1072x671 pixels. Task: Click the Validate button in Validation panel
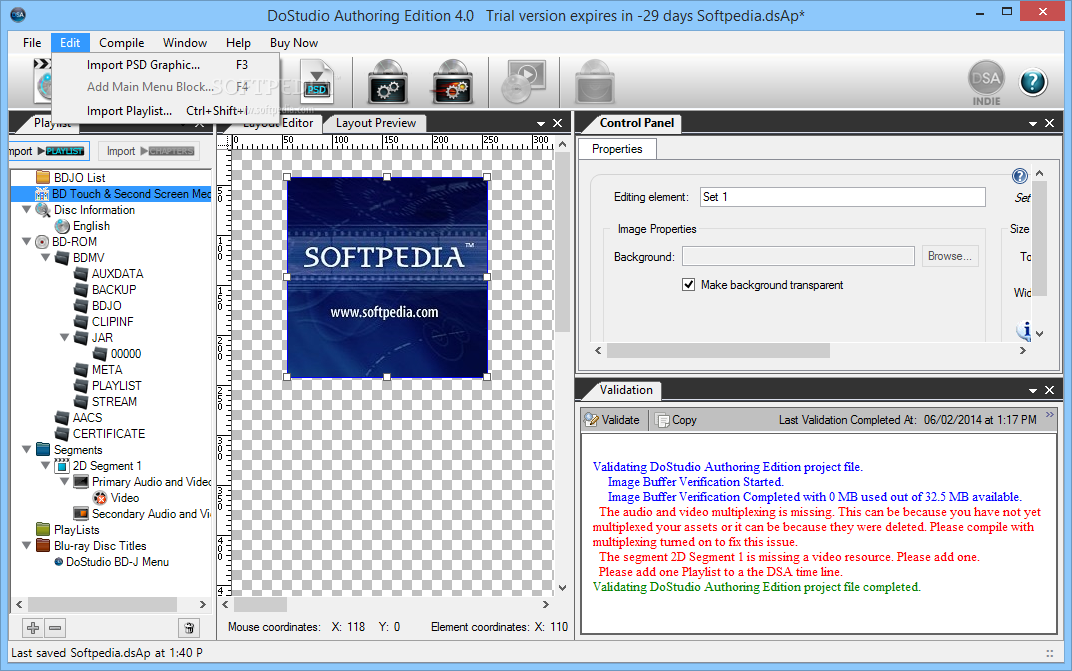coord(612,420)
